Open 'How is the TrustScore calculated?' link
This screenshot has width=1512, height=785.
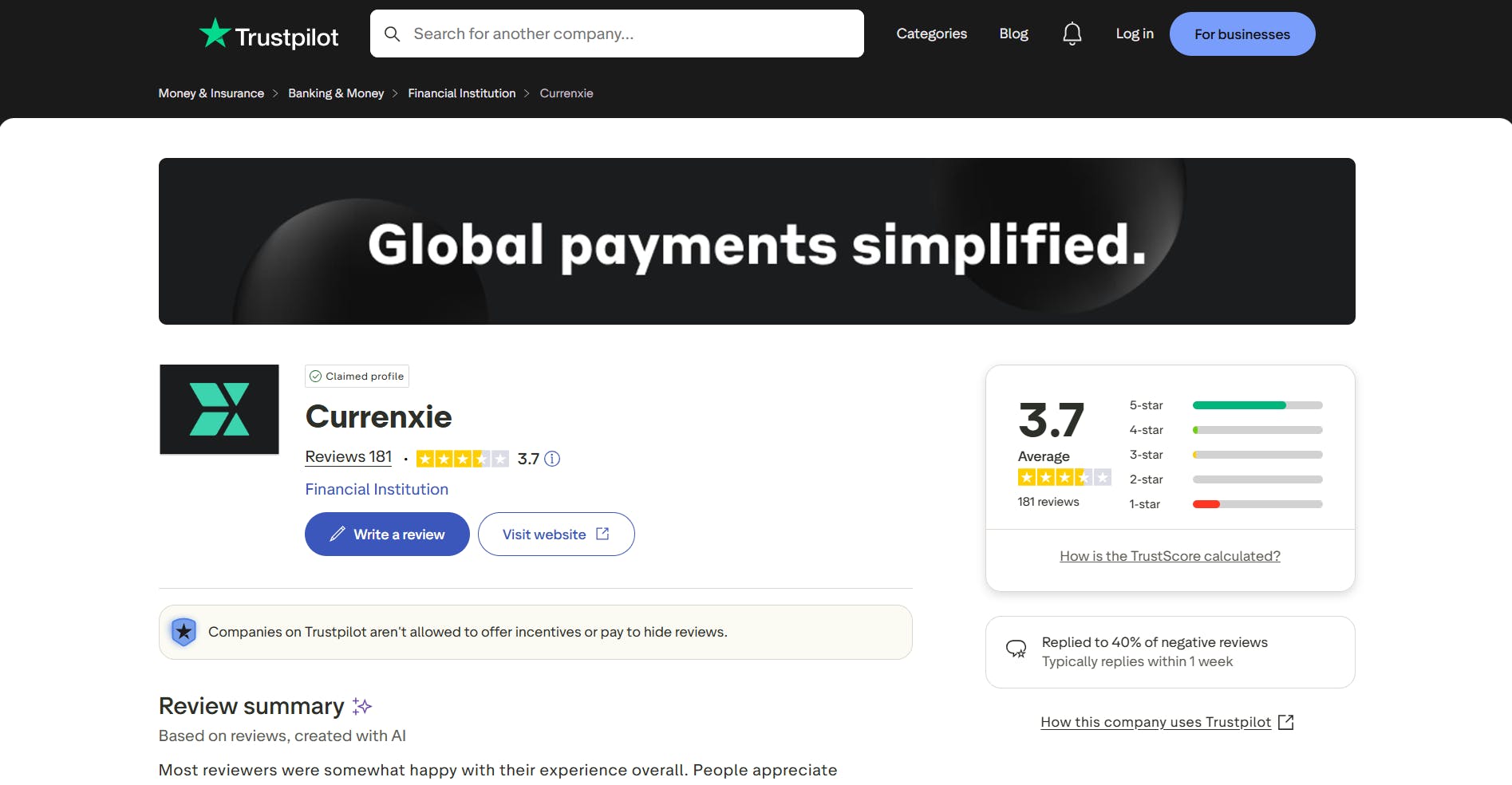point(1169,555)
